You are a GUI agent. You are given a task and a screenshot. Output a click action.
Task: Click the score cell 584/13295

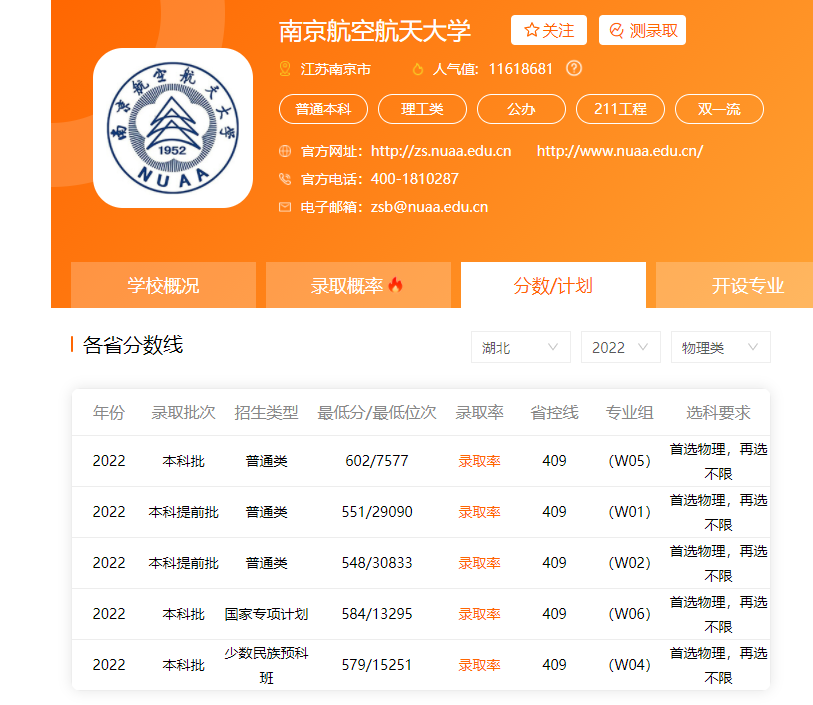[x=377, y=614]
